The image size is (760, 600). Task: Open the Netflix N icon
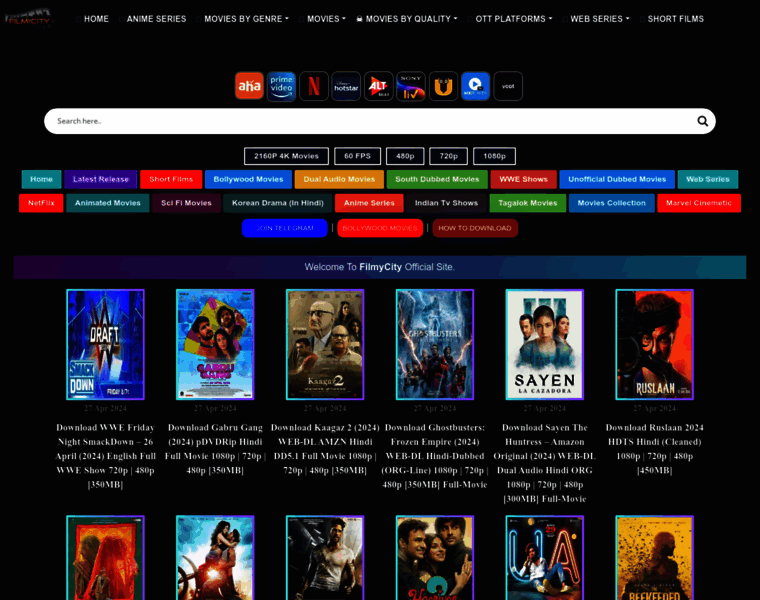tap(314, 86)
